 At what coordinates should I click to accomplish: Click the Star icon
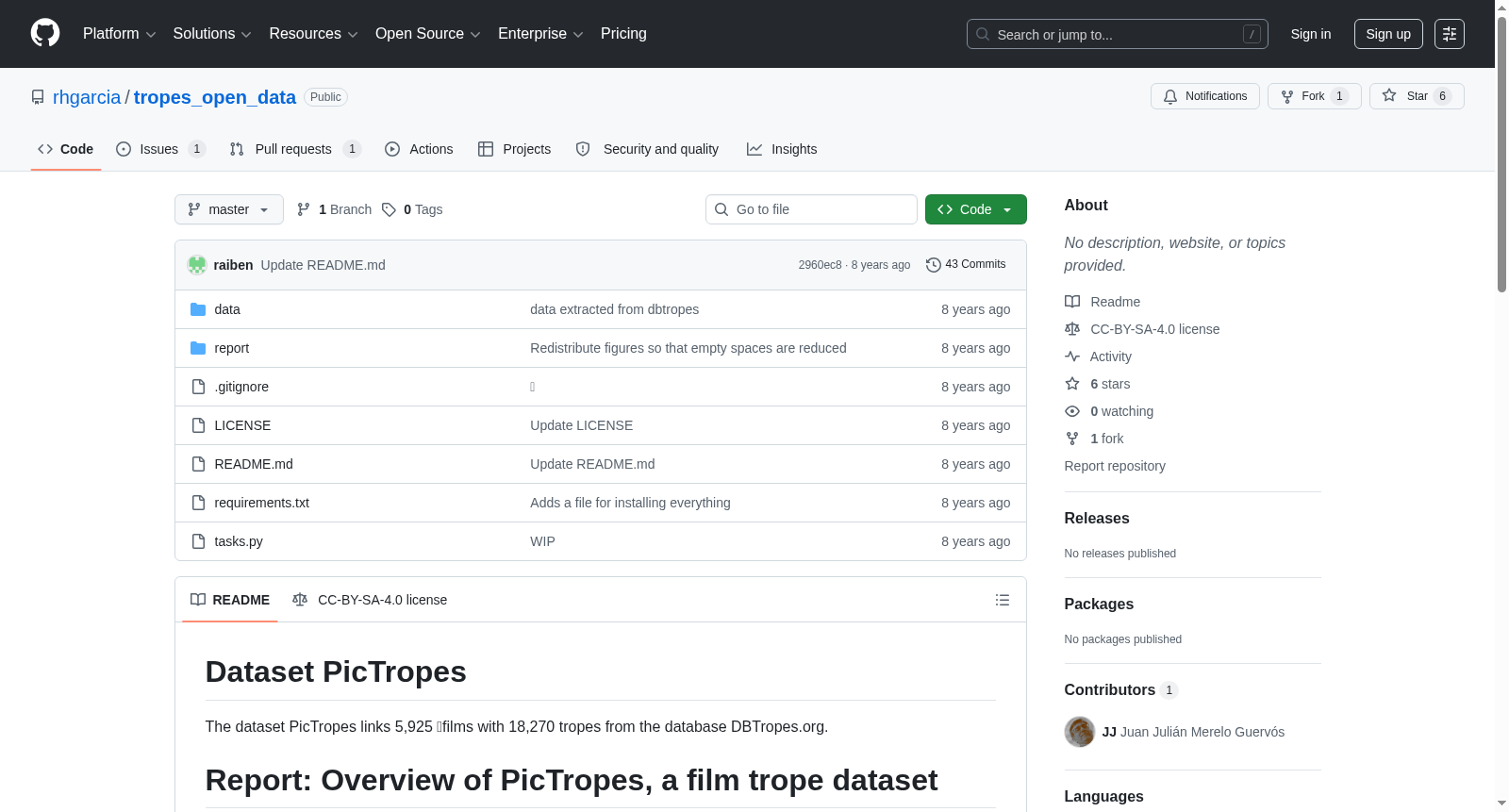[1389, 96]
